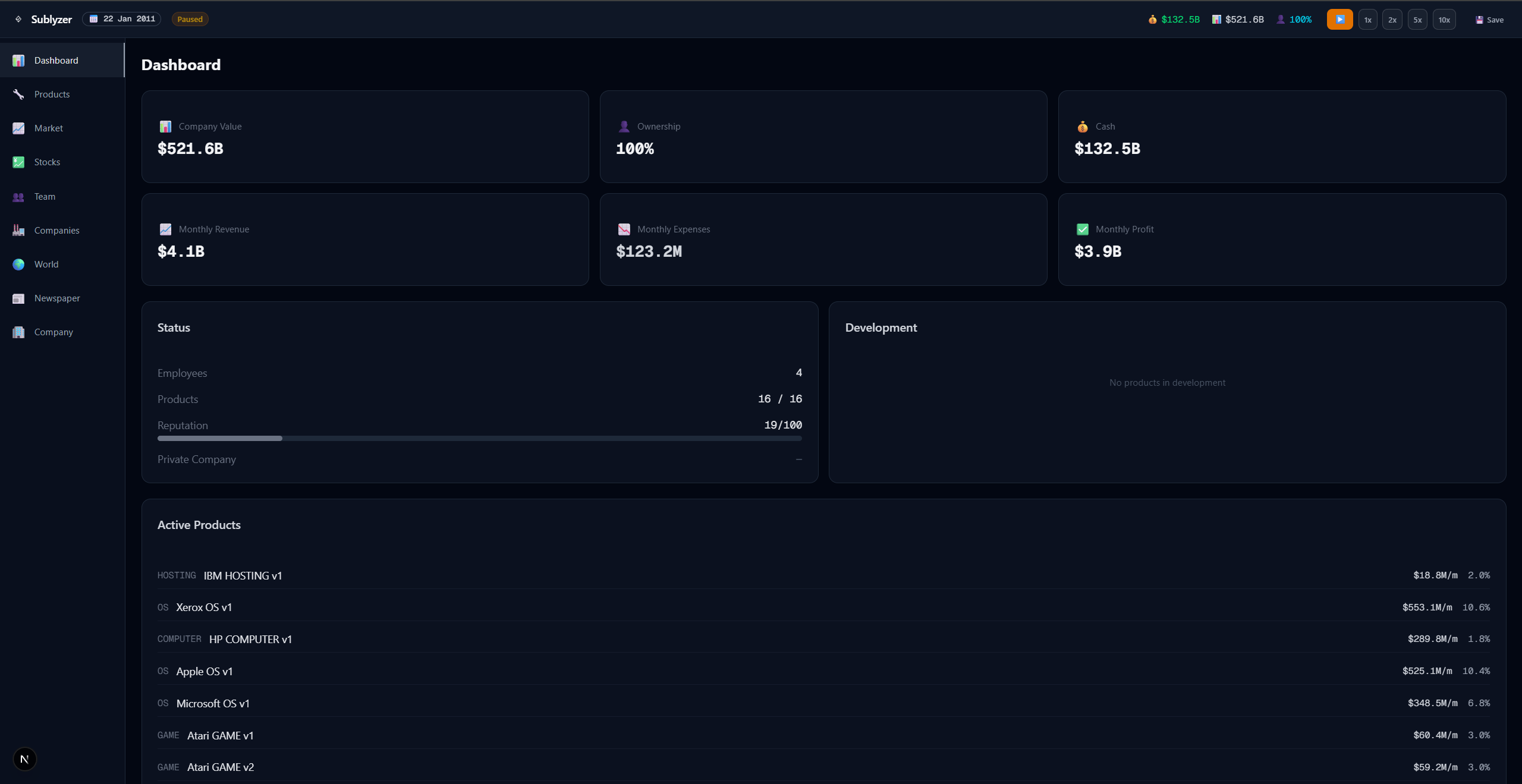Open the Next.js N badge at bottom-left
This screenshot has width=1522, height=784.
(24, 759)
